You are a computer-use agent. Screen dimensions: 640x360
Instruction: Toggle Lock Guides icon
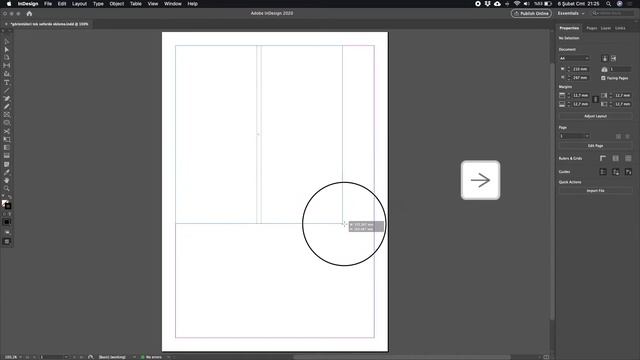[616, 172]
